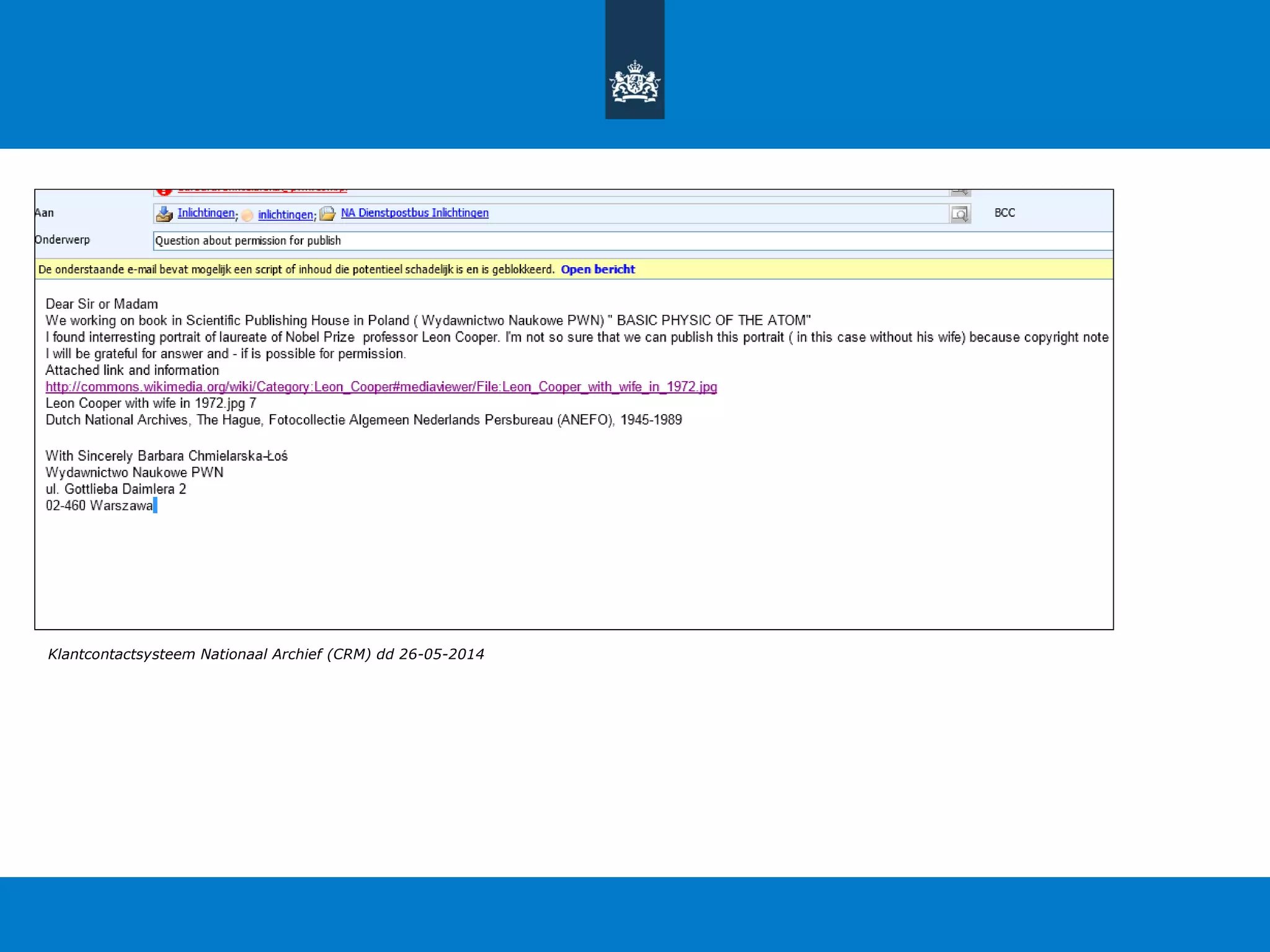Click Open bericht in yellow warning bar
The height and width of the screenshot is (952, 1270).
598,269
